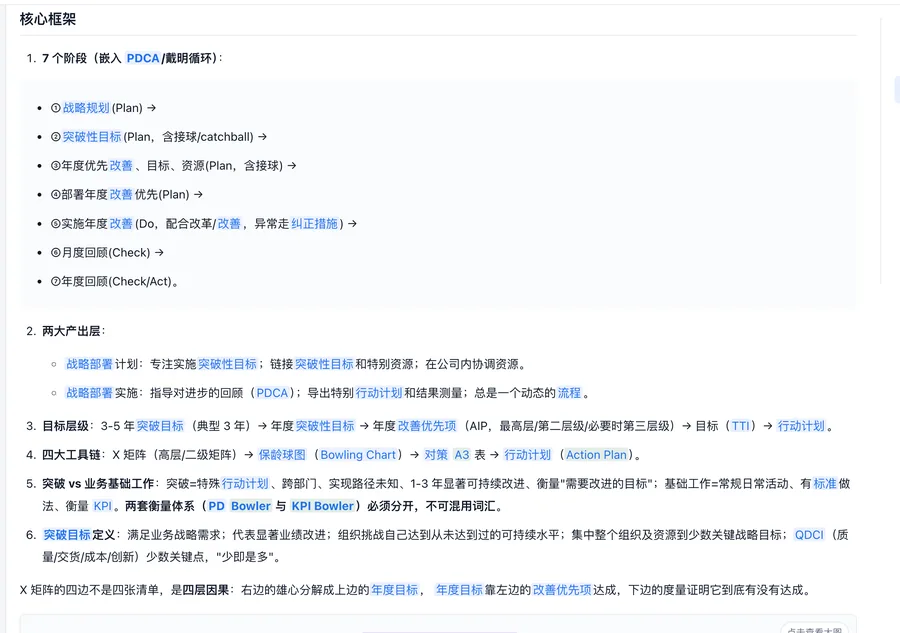Open the PD link
The height and width of the screenshot is (633, 900).
coord(216,506)
